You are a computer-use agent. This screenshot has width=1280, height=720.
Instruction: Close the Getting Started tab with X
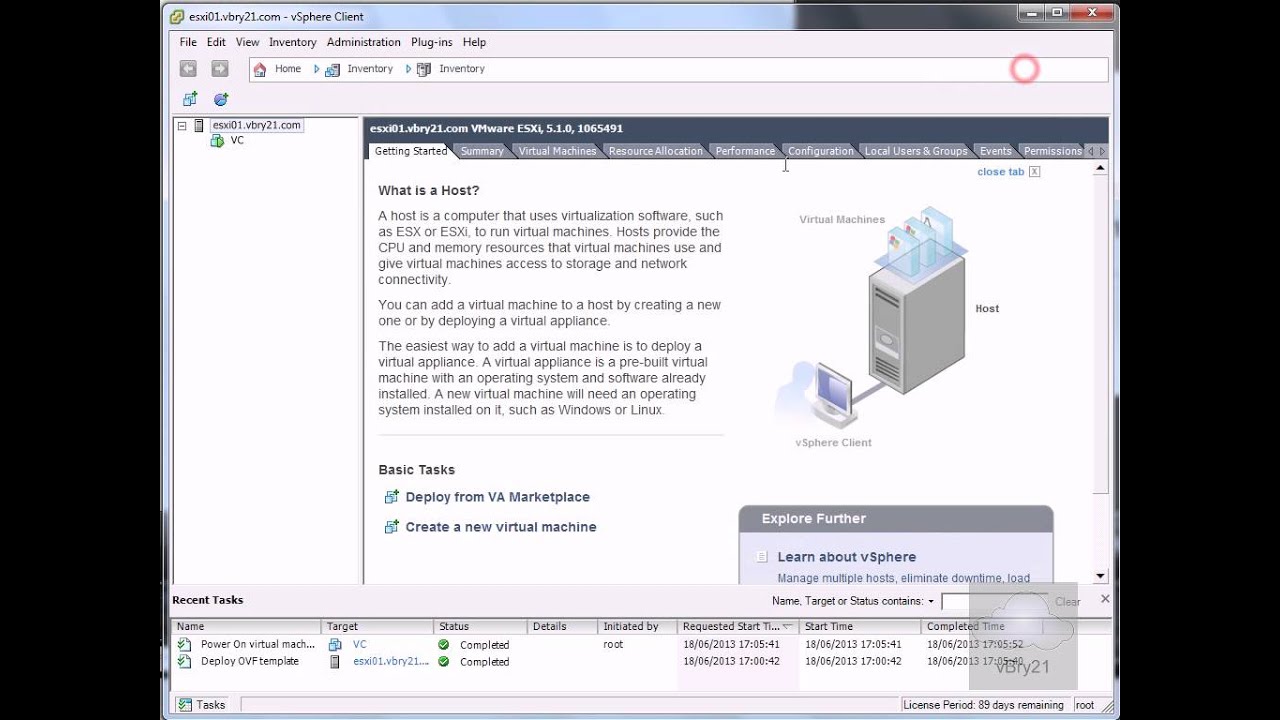click(x=1034, y=172)
